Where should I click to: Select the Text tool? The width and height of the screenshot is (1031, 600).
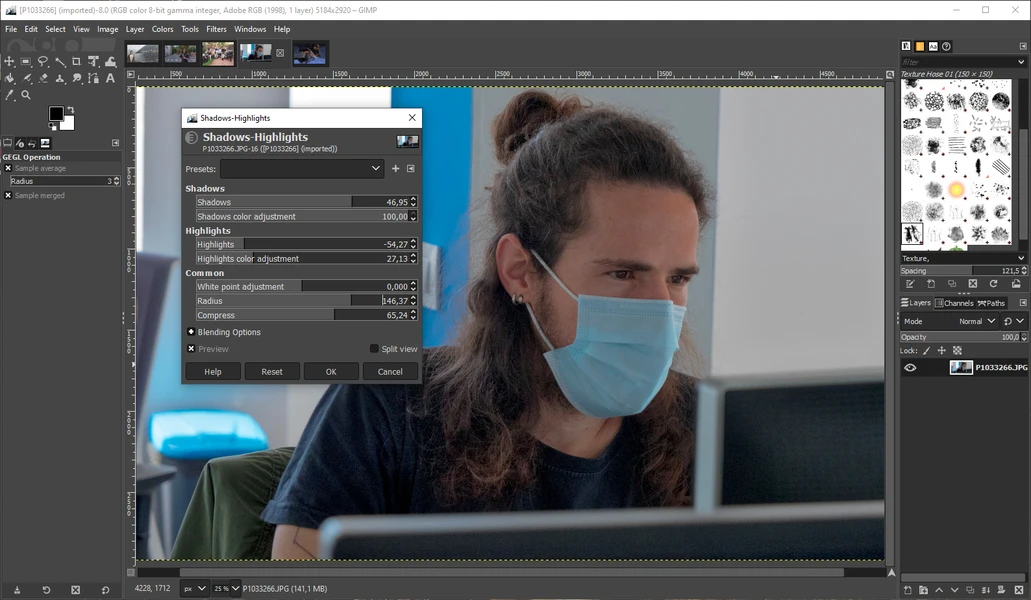110,78
